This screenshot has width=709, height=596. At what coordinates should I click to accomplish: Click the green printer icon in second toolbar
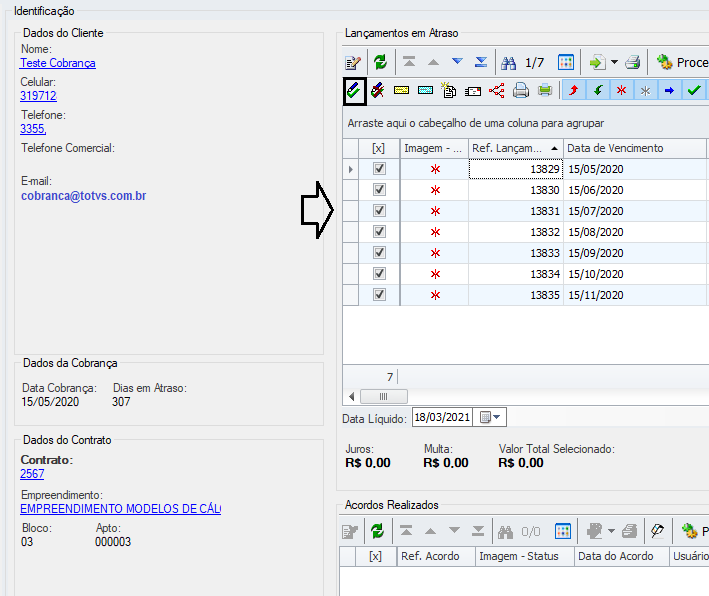pyautogui.click(x=545, y=90)
